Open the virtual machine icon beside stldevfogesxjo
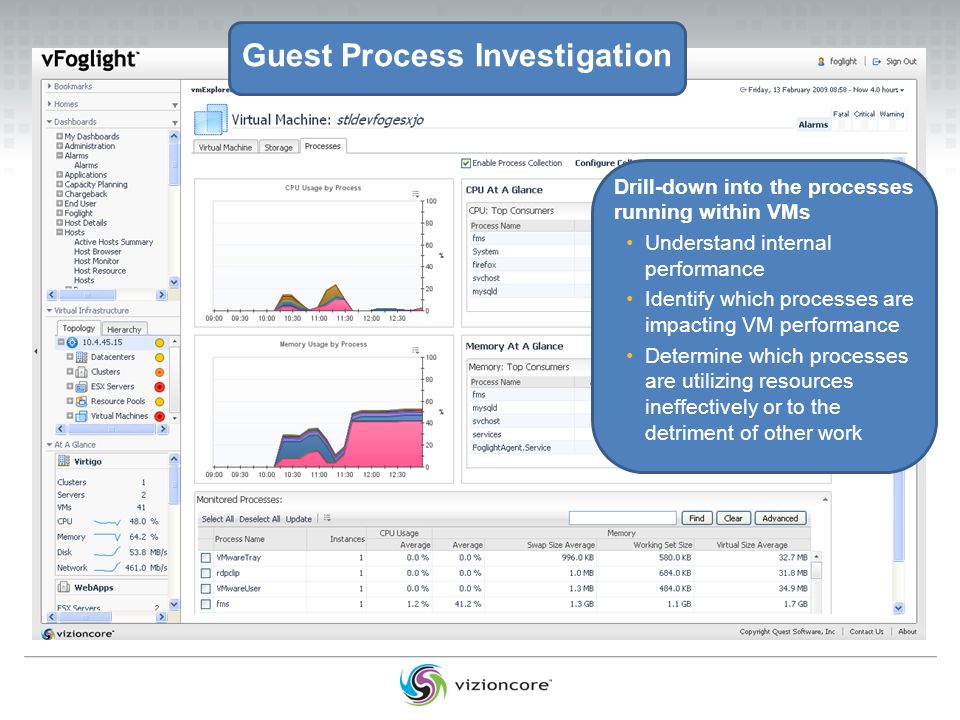960x720 pixels. pos(211,119)
